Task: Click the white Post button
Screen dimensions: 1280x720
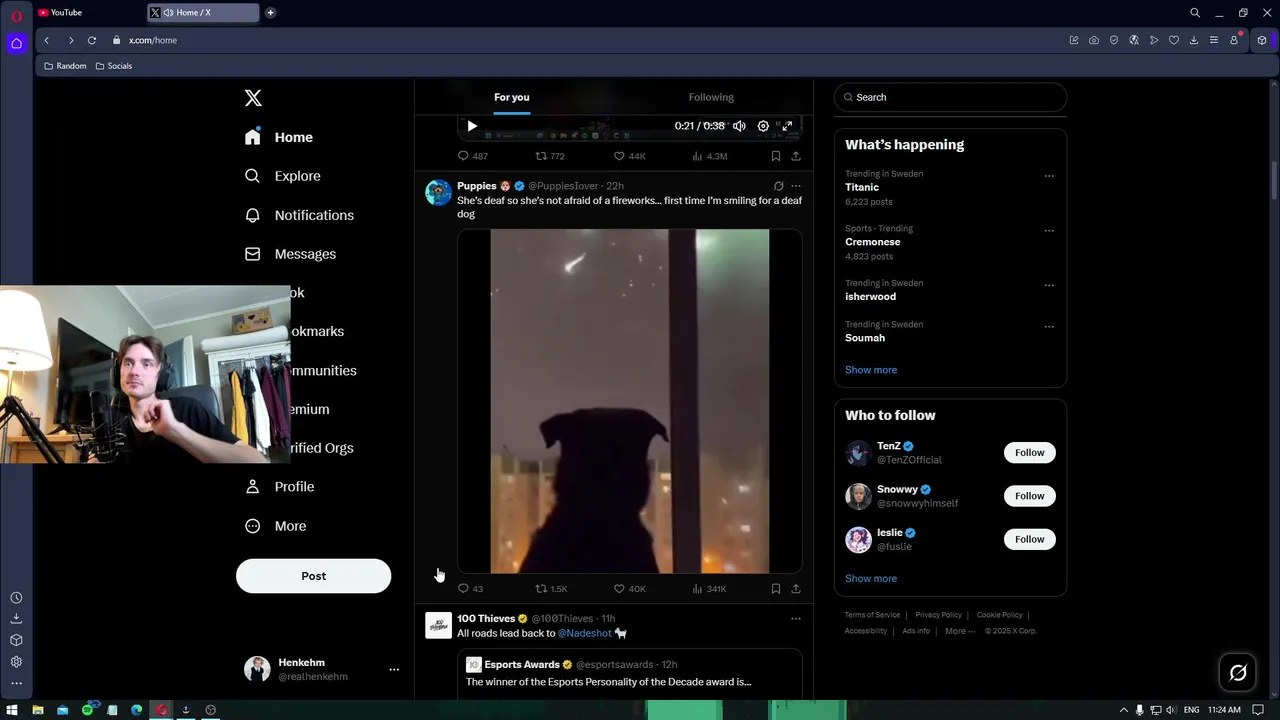Action: coord(313,576)
